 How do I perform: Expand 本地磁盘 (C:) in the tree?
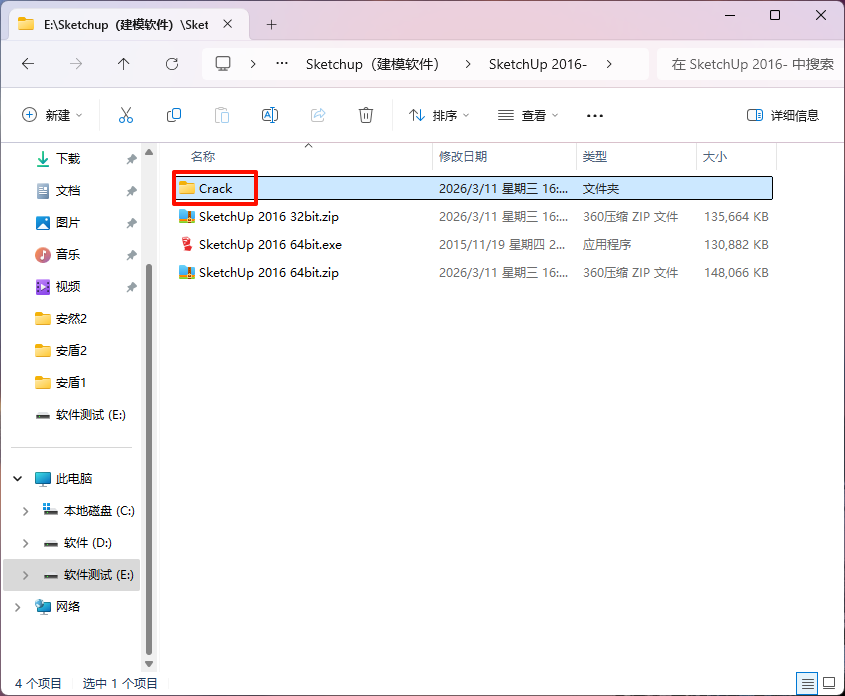click(25, 511)
